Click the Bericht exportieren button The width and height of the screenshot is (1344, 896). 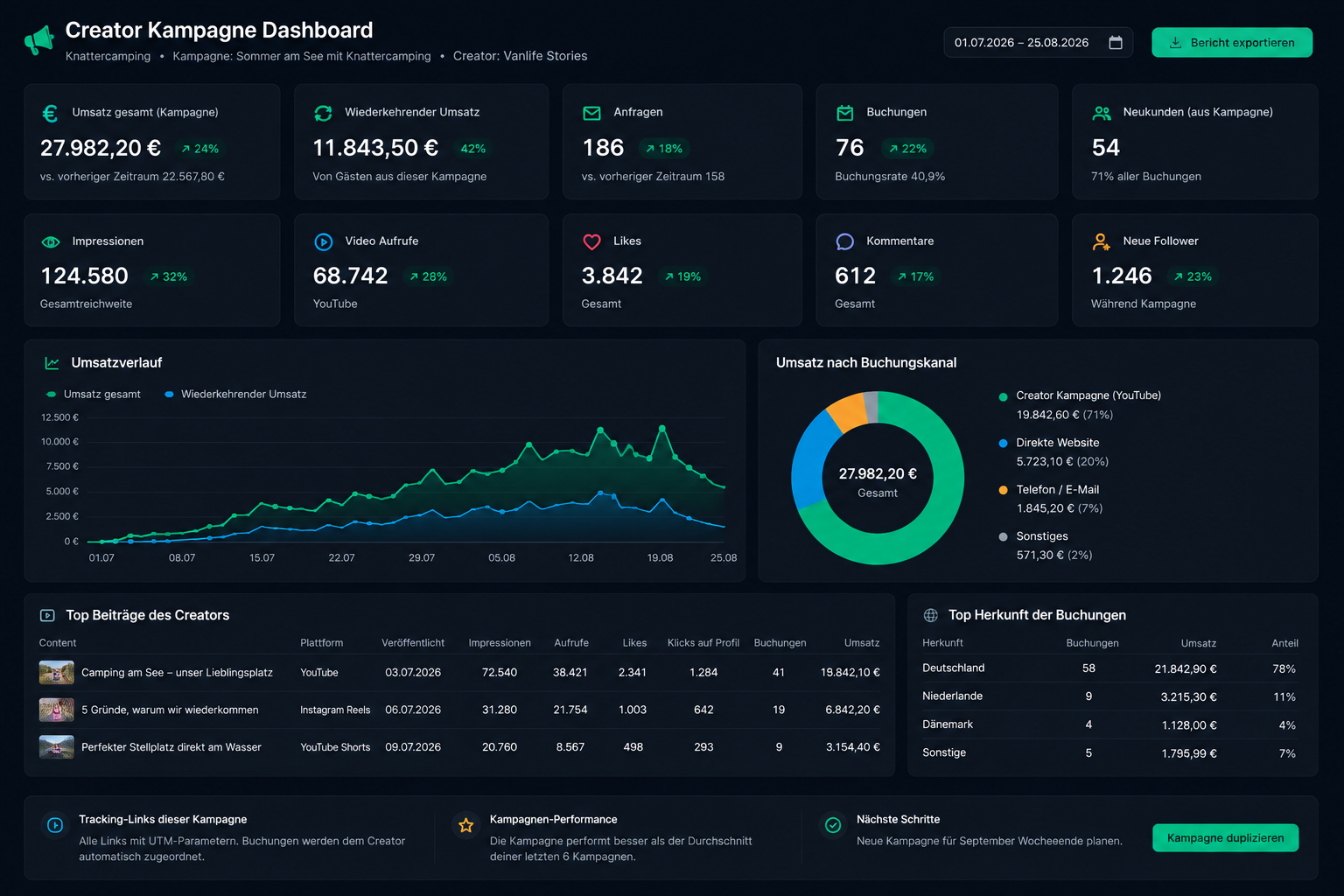pyautogui.click(x=1231, y=43)
